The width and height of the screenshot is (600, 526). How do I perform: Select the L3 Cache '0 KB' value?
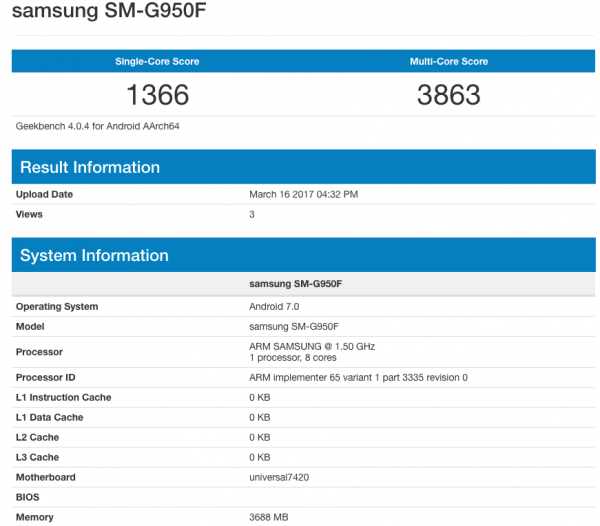[x=260, y=457]
